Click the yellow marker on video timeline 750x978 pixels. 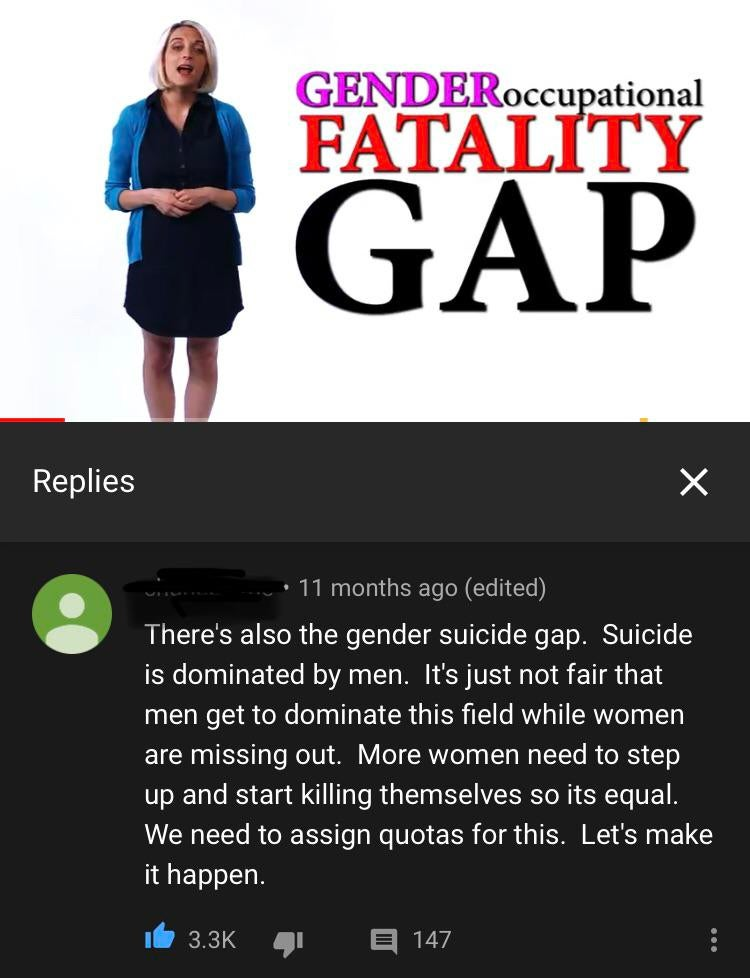[x=644, y=420]
